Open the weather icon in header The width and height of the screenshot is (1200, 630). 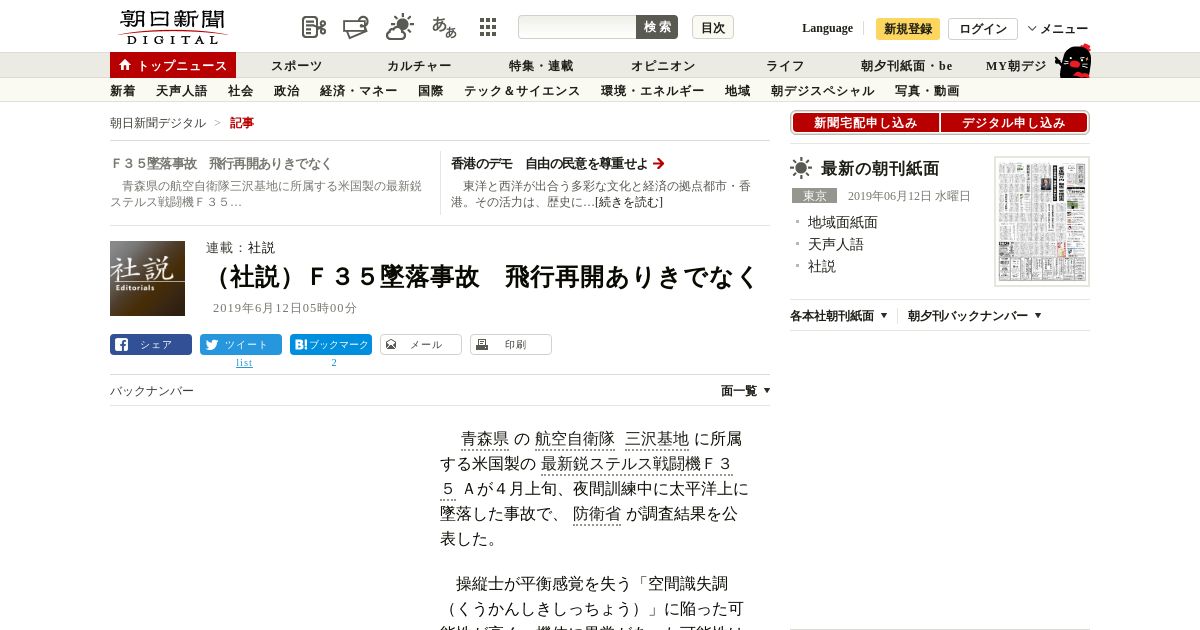click(400, 27)
